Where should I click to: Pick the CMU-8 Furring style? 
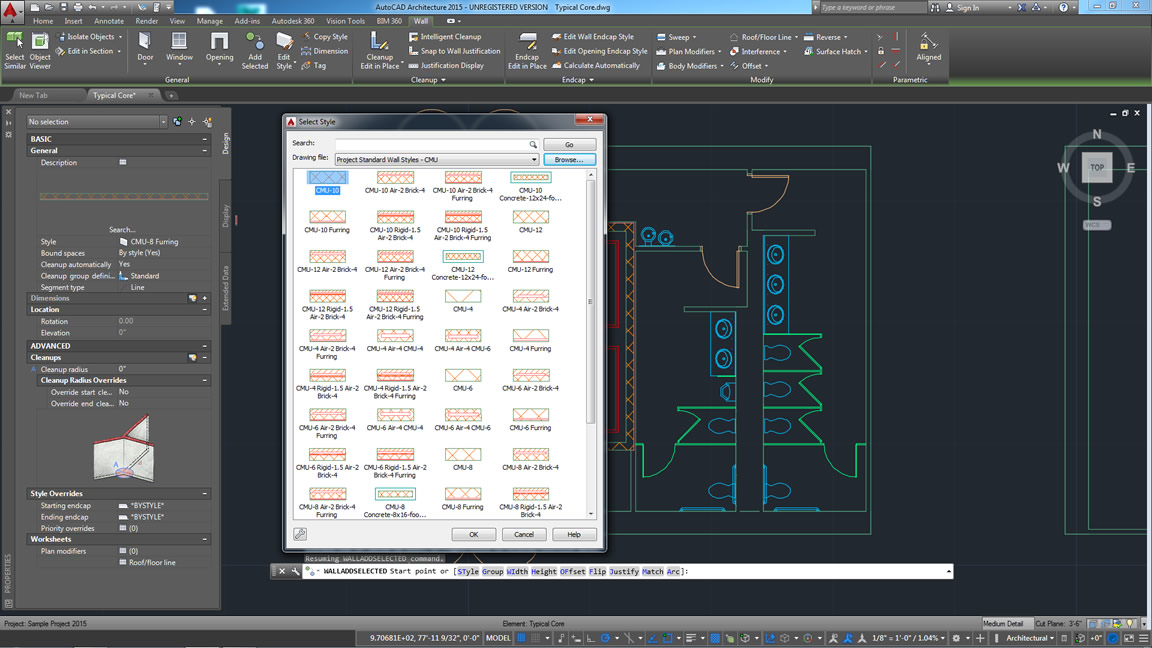click(x=463, y=499)
